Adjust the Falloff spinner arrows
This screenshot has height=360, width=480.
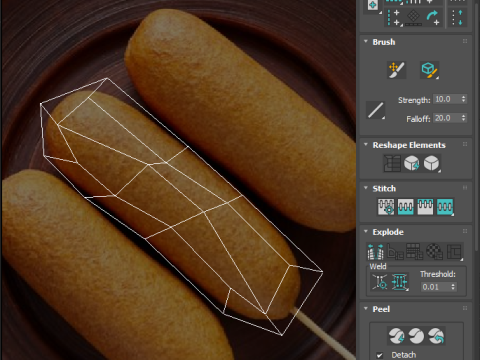coord(464,118)
